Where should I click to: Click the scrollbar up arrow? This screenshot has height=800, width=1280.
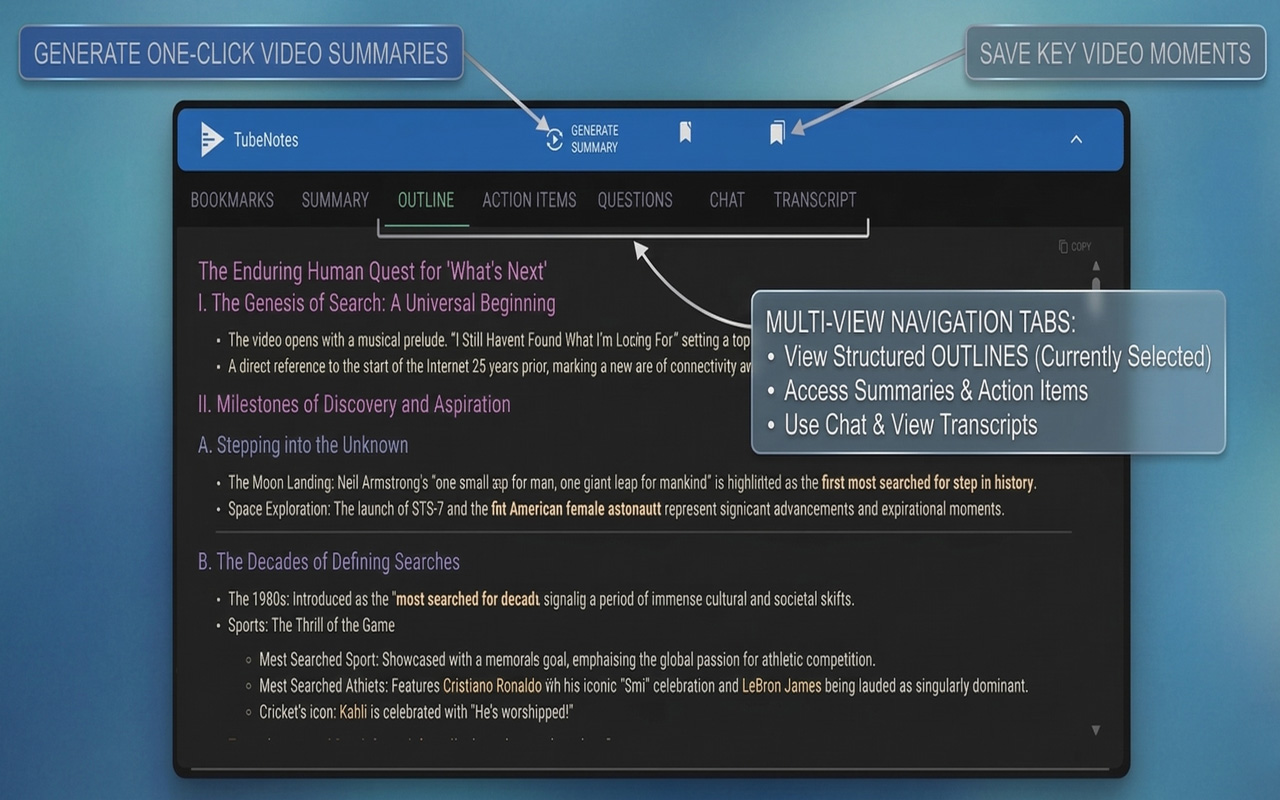[x=1095, y=267]
